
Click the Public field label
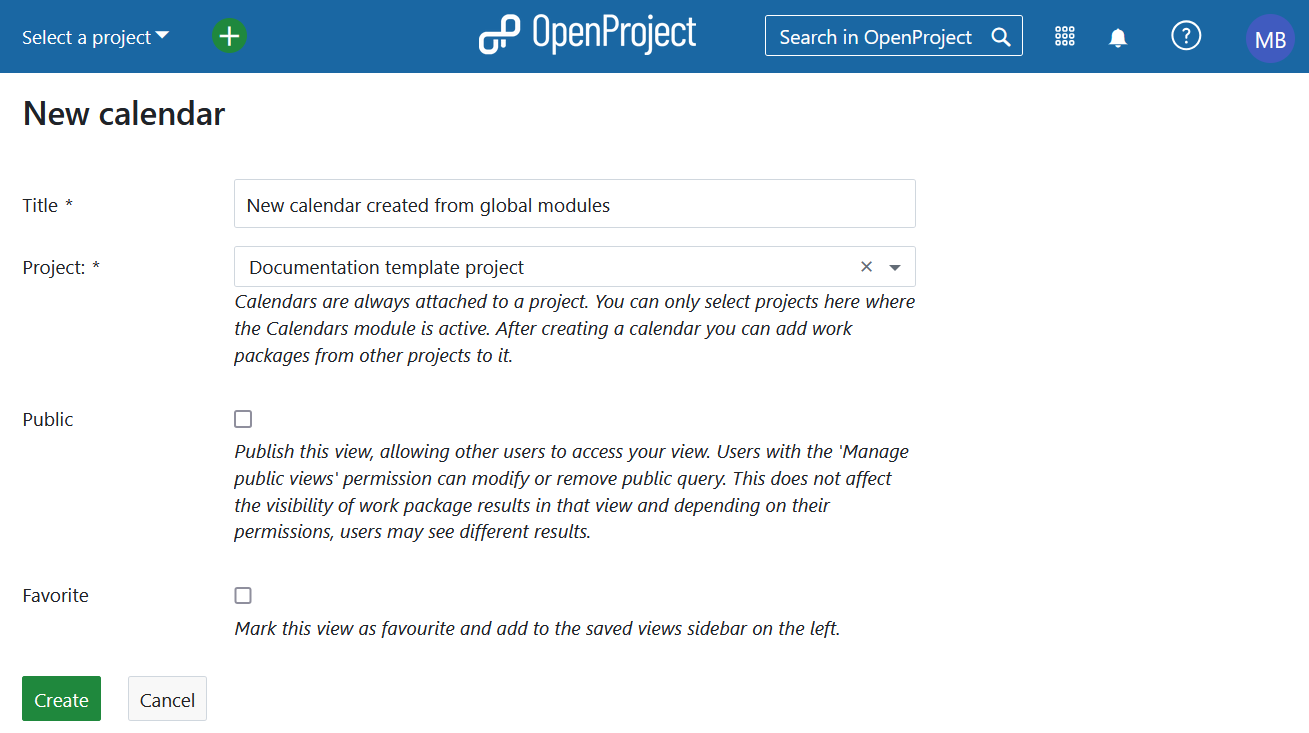coord(48,419)
